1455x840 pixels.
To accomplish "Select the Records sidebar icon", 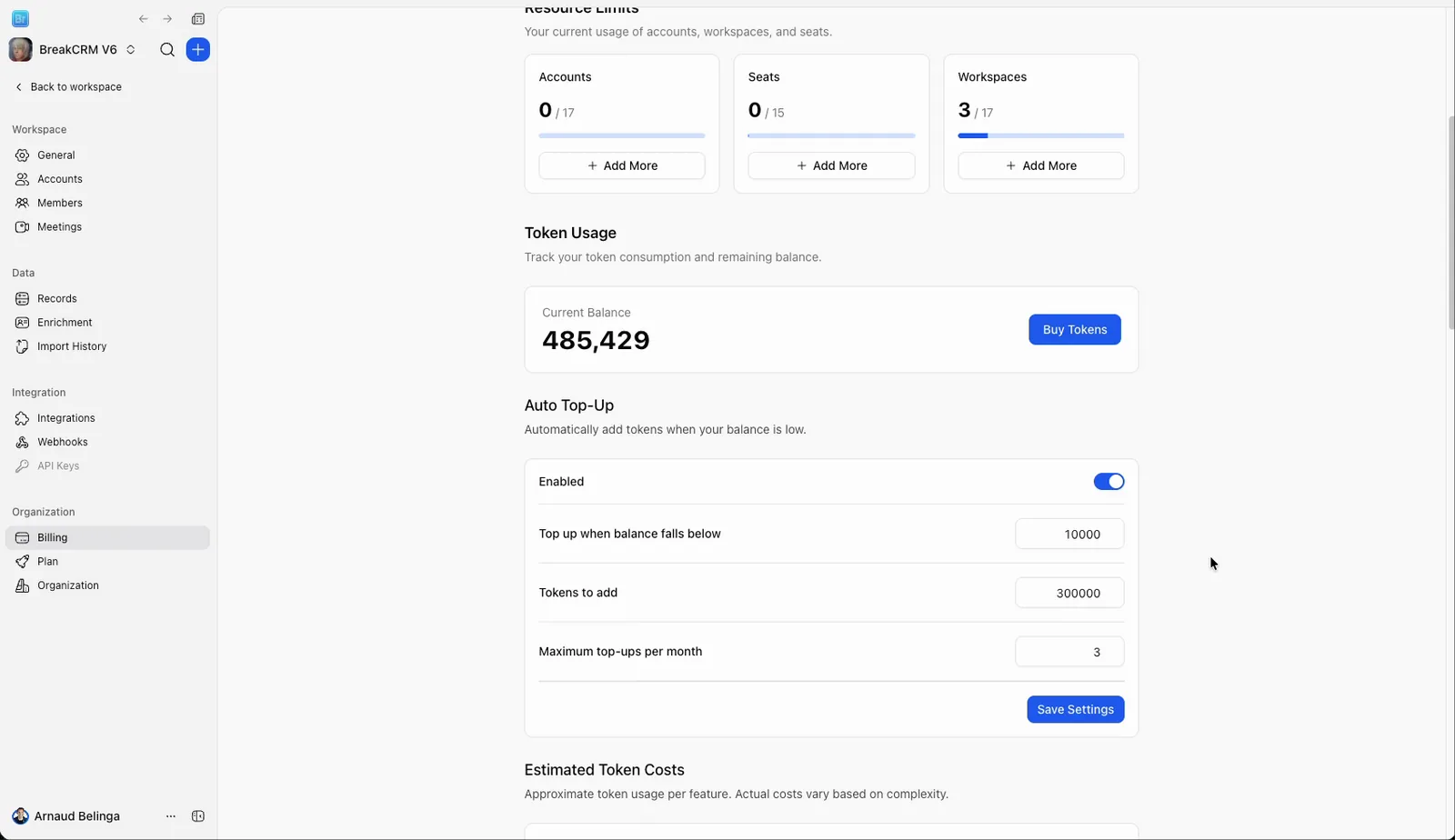I will [x=22, y=299].
